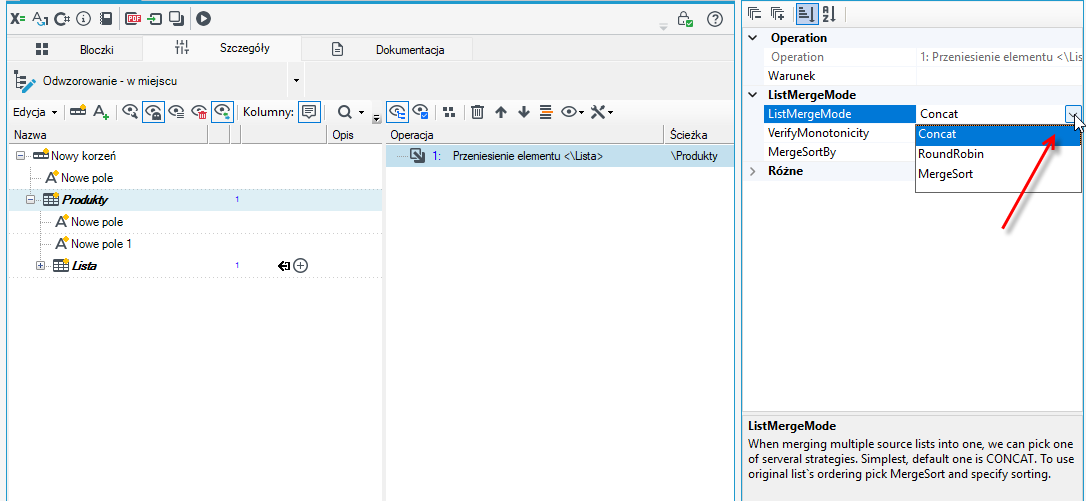Screen dimensions: 1086x501
Task: Expand all categories icon in property grid
Action: pyautogui.click(x=777, y=13)
